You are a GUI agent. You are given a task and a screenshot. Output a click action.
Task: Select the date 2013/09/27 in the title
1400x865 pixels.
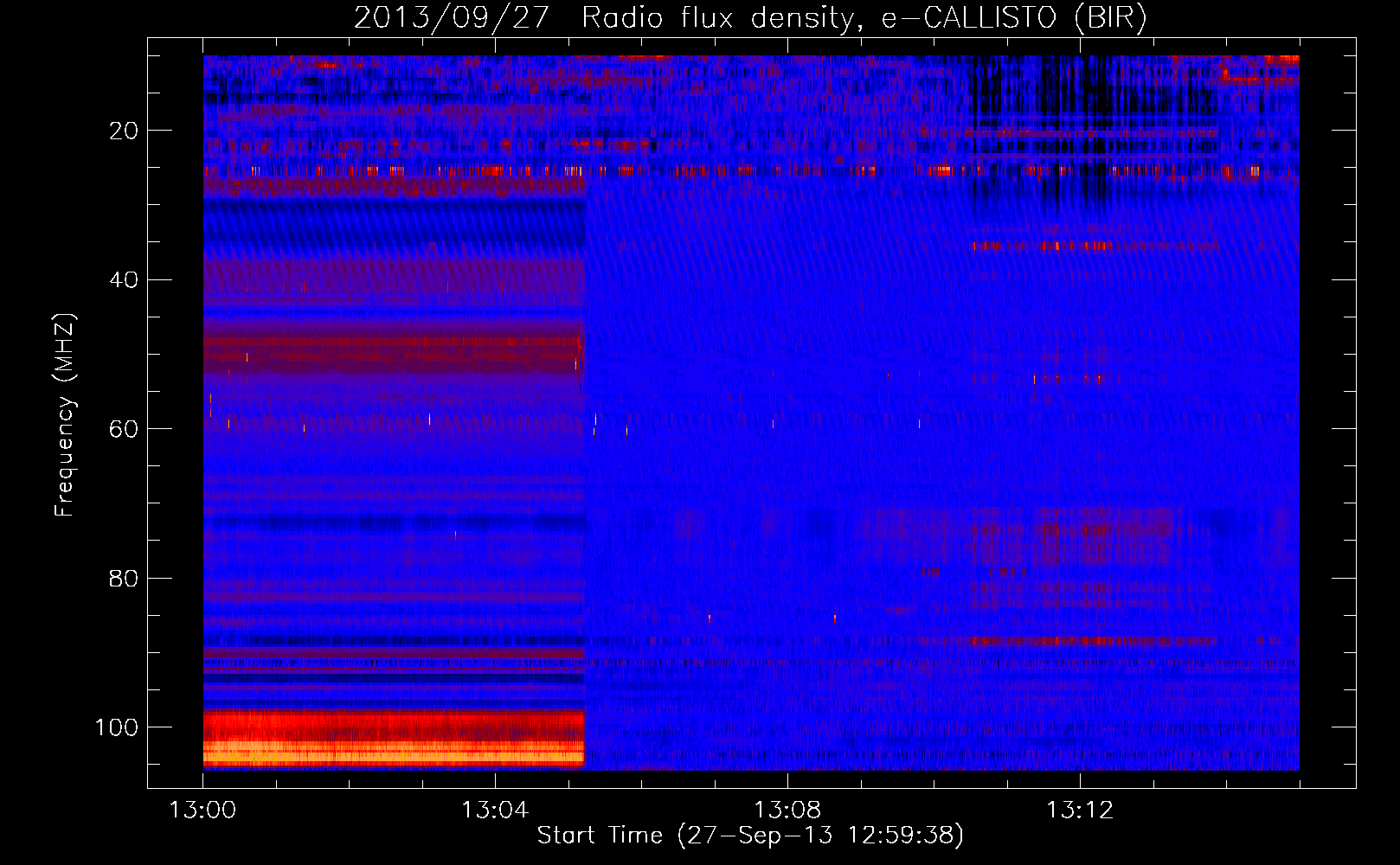click(x=452, y=17)
